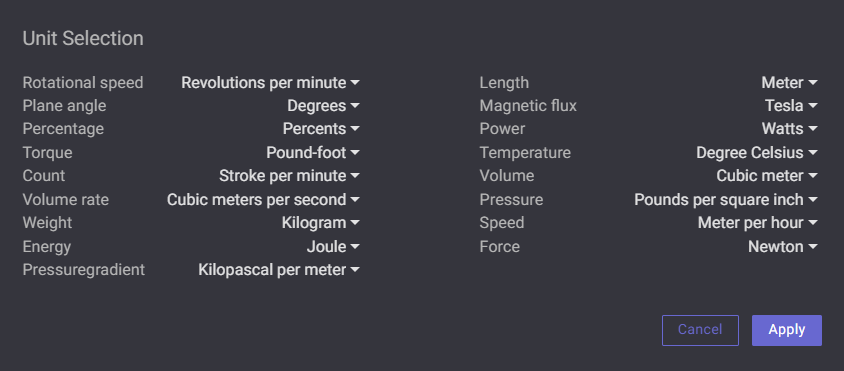Expand the Plane angle Degrees dropdown
The height and width of the screenshot is (371, 844).
click(323, 106)
